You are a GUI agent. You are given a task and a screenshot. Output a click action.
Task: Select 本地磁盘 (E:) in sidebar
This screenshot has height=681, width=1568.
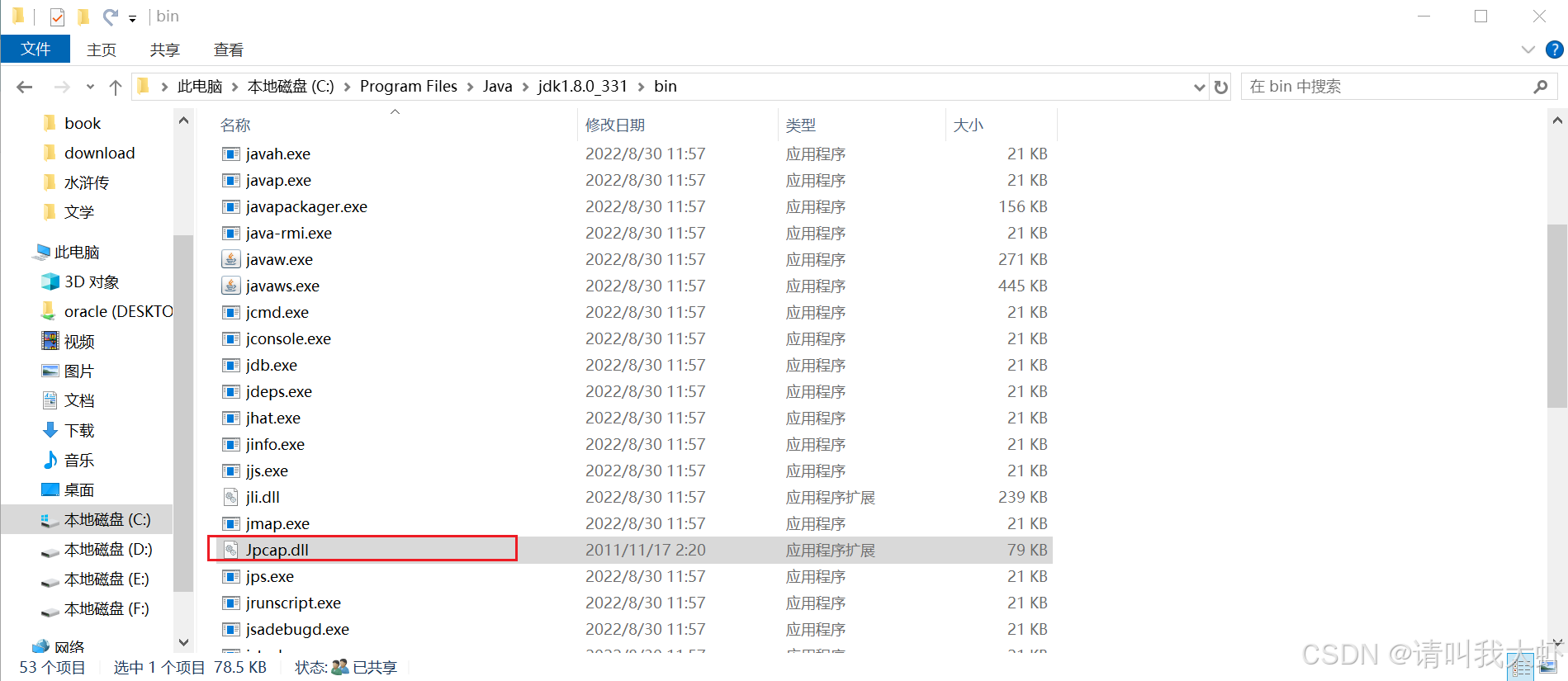pos(107,579)
